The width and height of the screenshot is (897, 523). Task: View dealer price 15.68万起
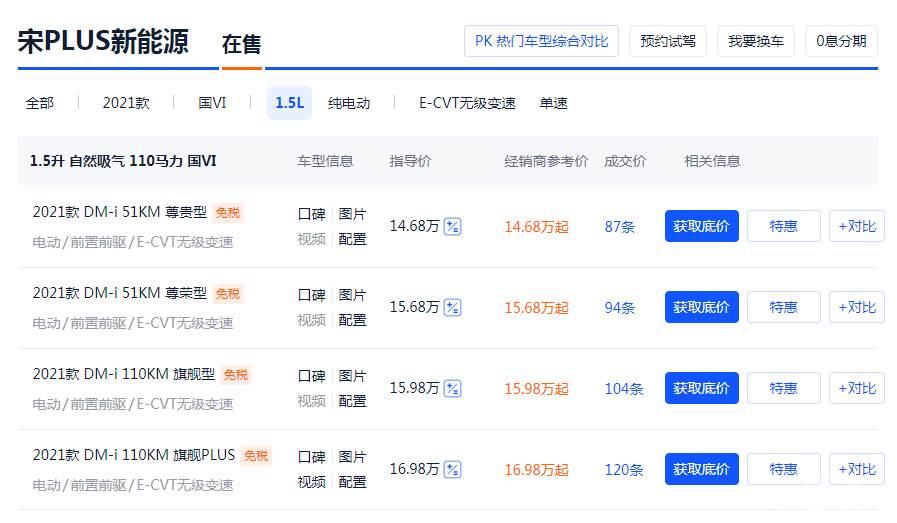[536, 308]
